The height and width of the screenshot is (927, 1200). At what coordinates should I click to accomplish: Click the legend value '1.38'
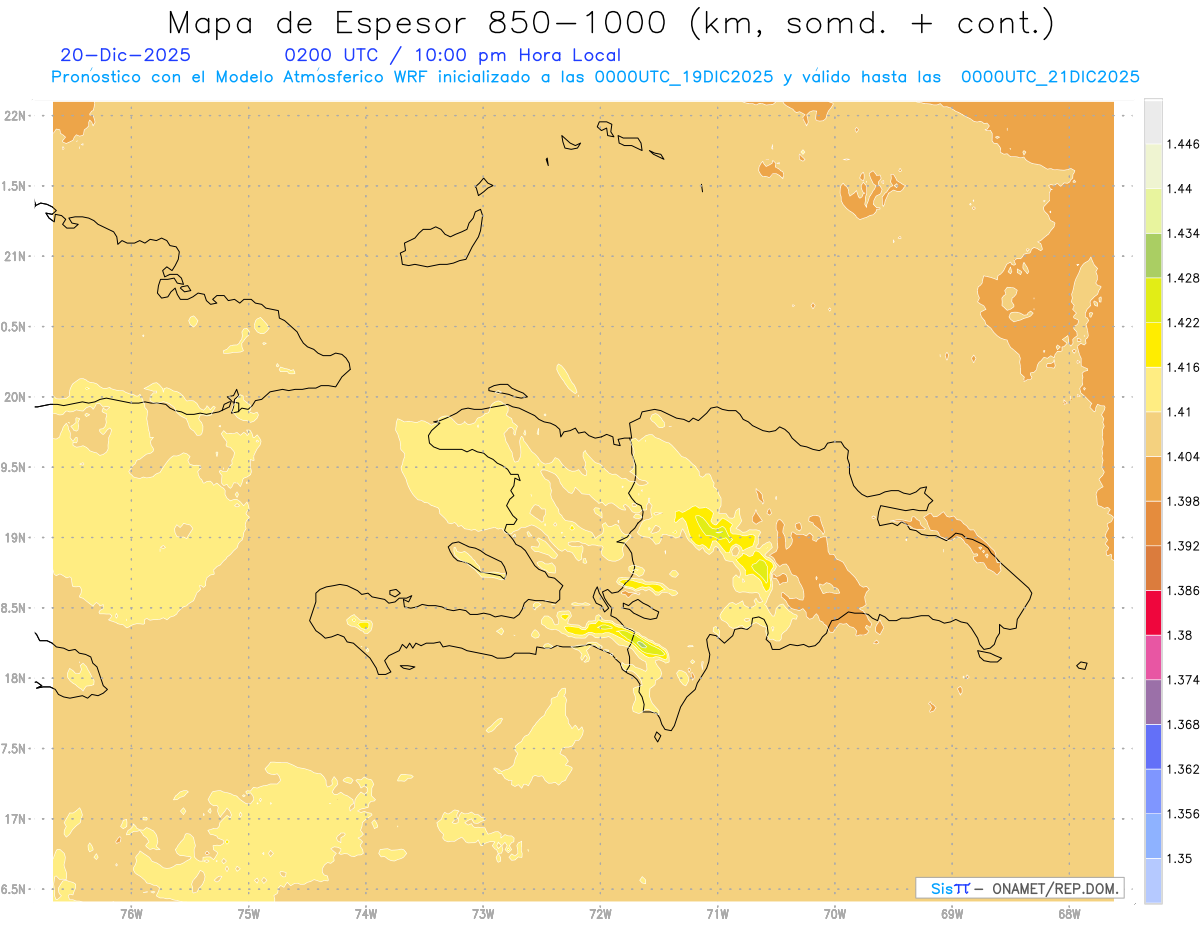click(1179, 635)
